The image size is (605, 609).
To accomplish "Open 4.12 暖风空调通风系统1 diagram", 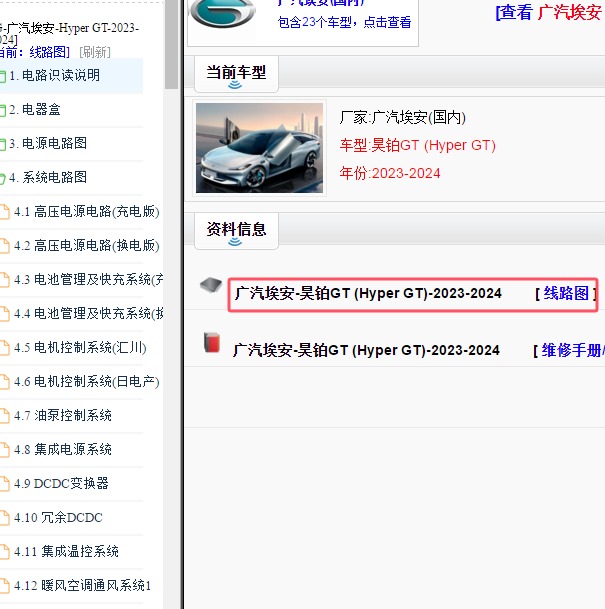I will pyautogui.click(x=82, y=585).
